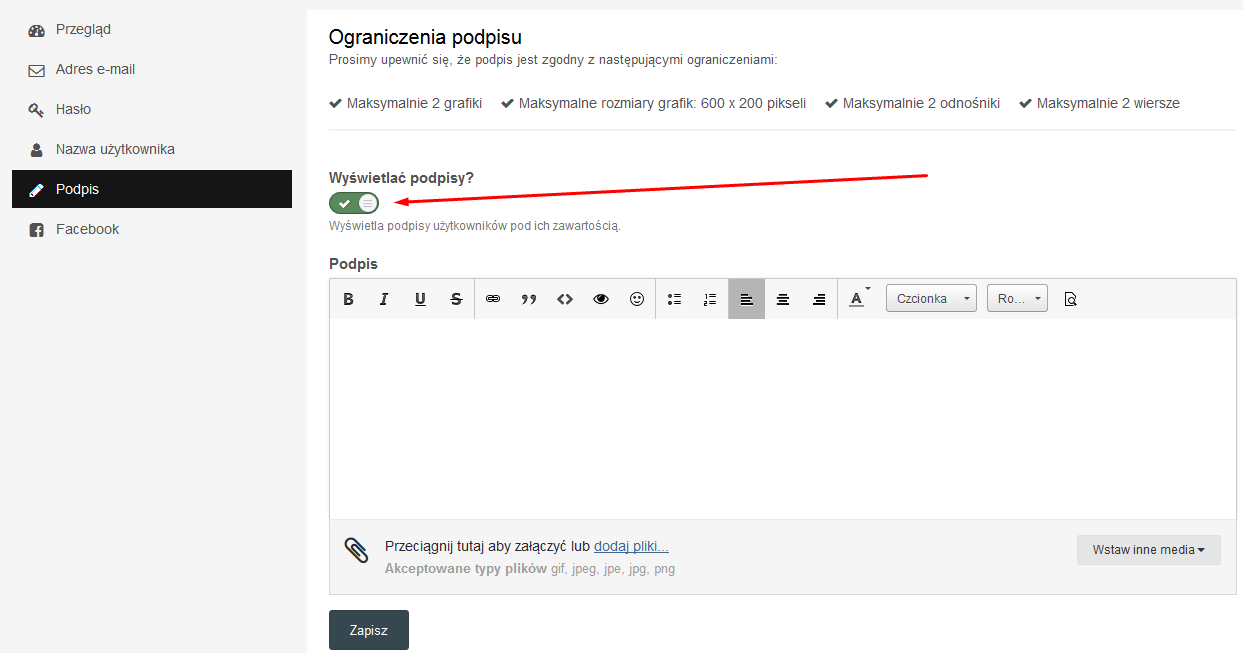The width and height of the screenshot is (1243, 653).
Task: Click the dodaj pliki link
Action: point(631,546)
